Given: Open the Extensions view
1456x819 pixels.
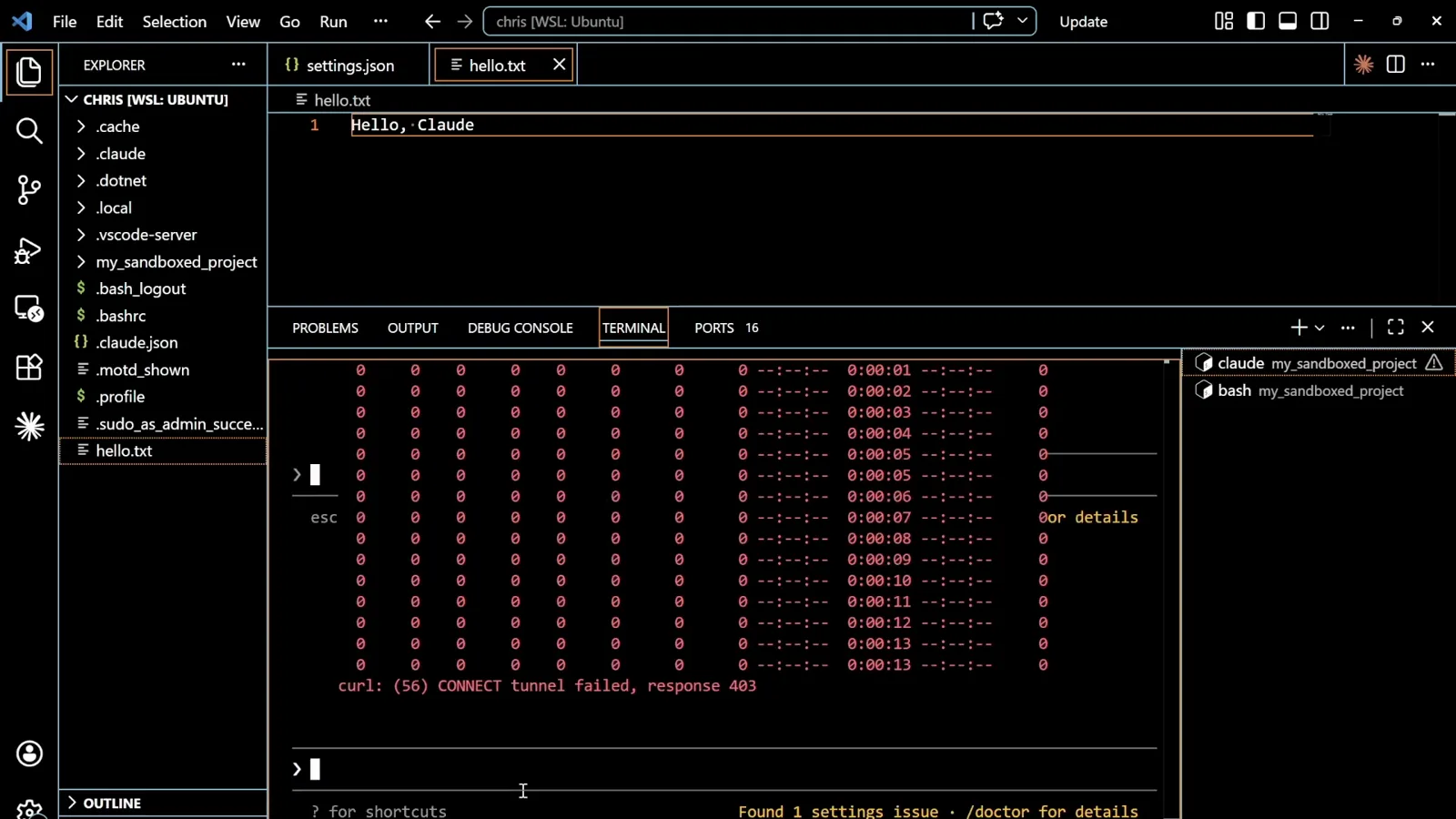Looking at the screenshot, I should [29, 368].
